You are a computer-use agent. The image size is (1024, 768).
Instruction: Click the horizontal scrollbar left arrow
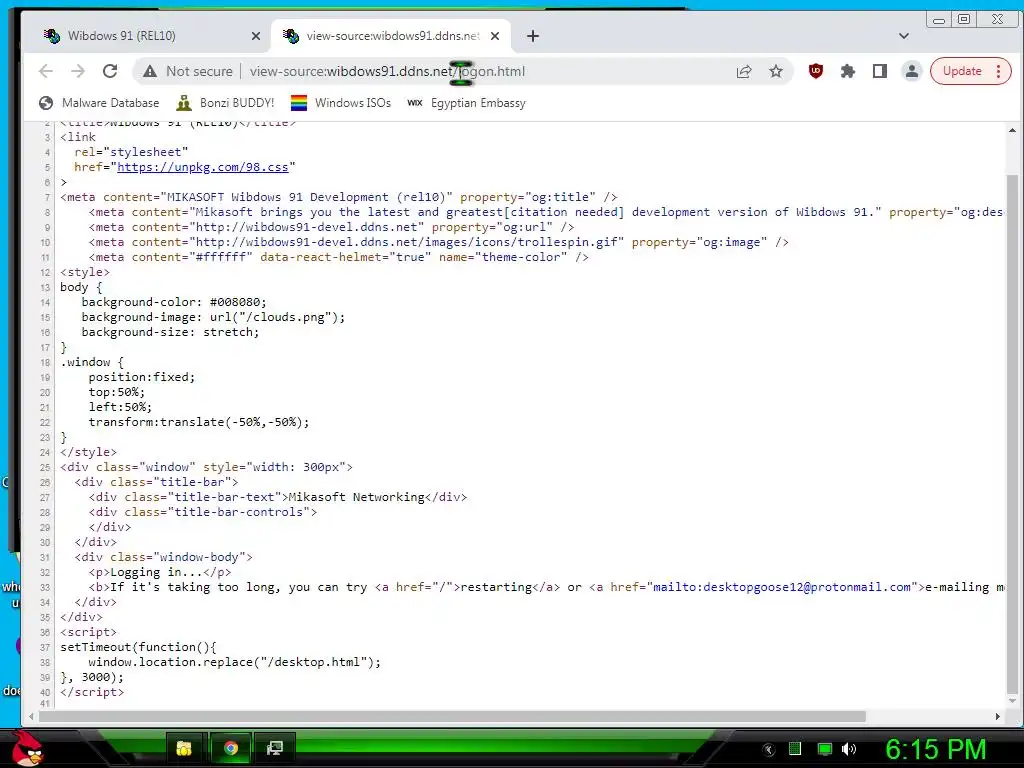click(31, 716)
